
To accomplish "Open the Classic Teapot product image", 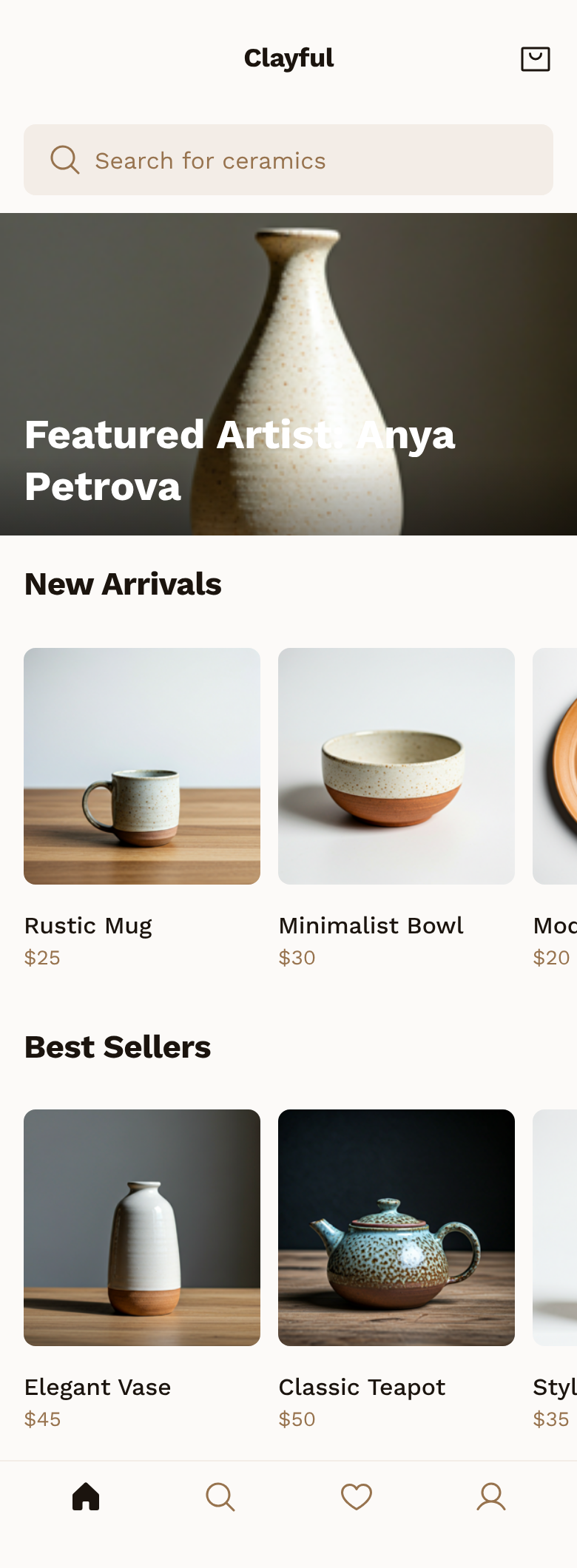I will 397,1227.
